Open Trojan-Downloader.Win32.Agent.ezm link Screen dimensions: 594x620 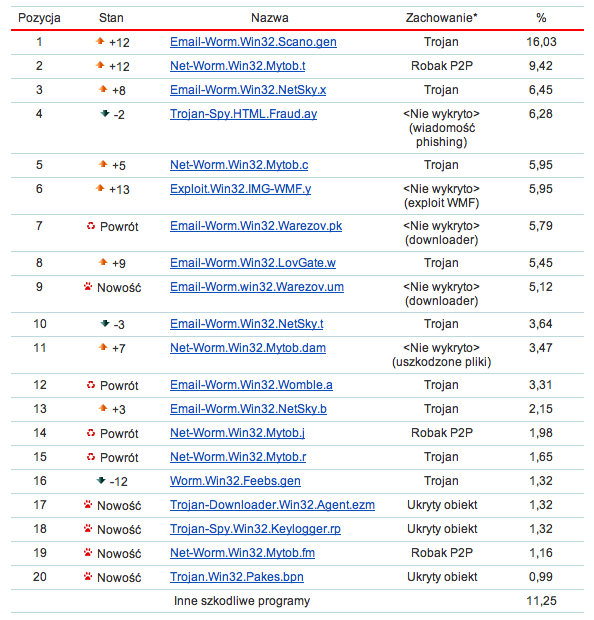(x=272, y=505)
